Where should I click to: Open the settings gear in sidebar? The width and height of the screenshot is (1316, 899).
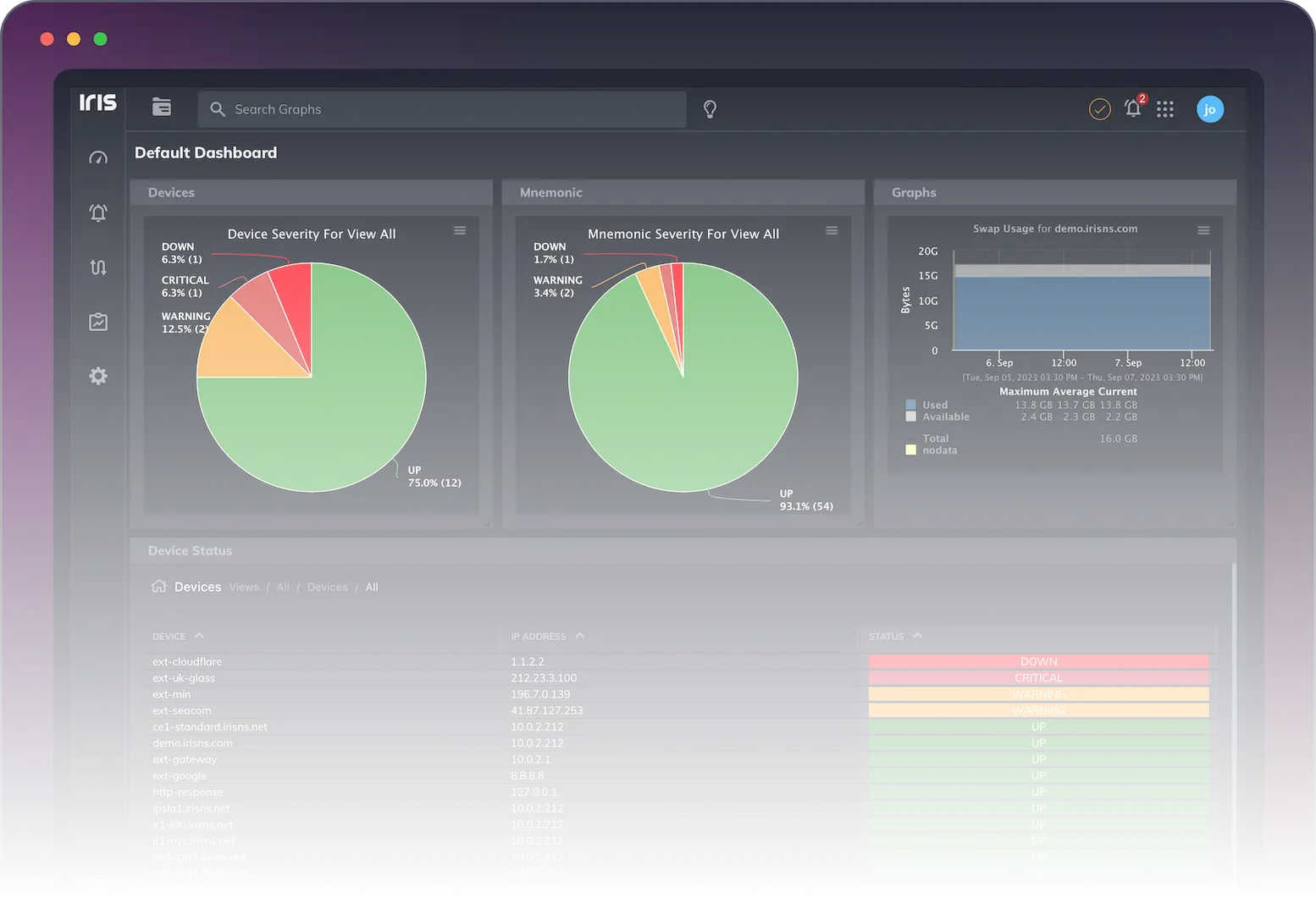(98, 376)
